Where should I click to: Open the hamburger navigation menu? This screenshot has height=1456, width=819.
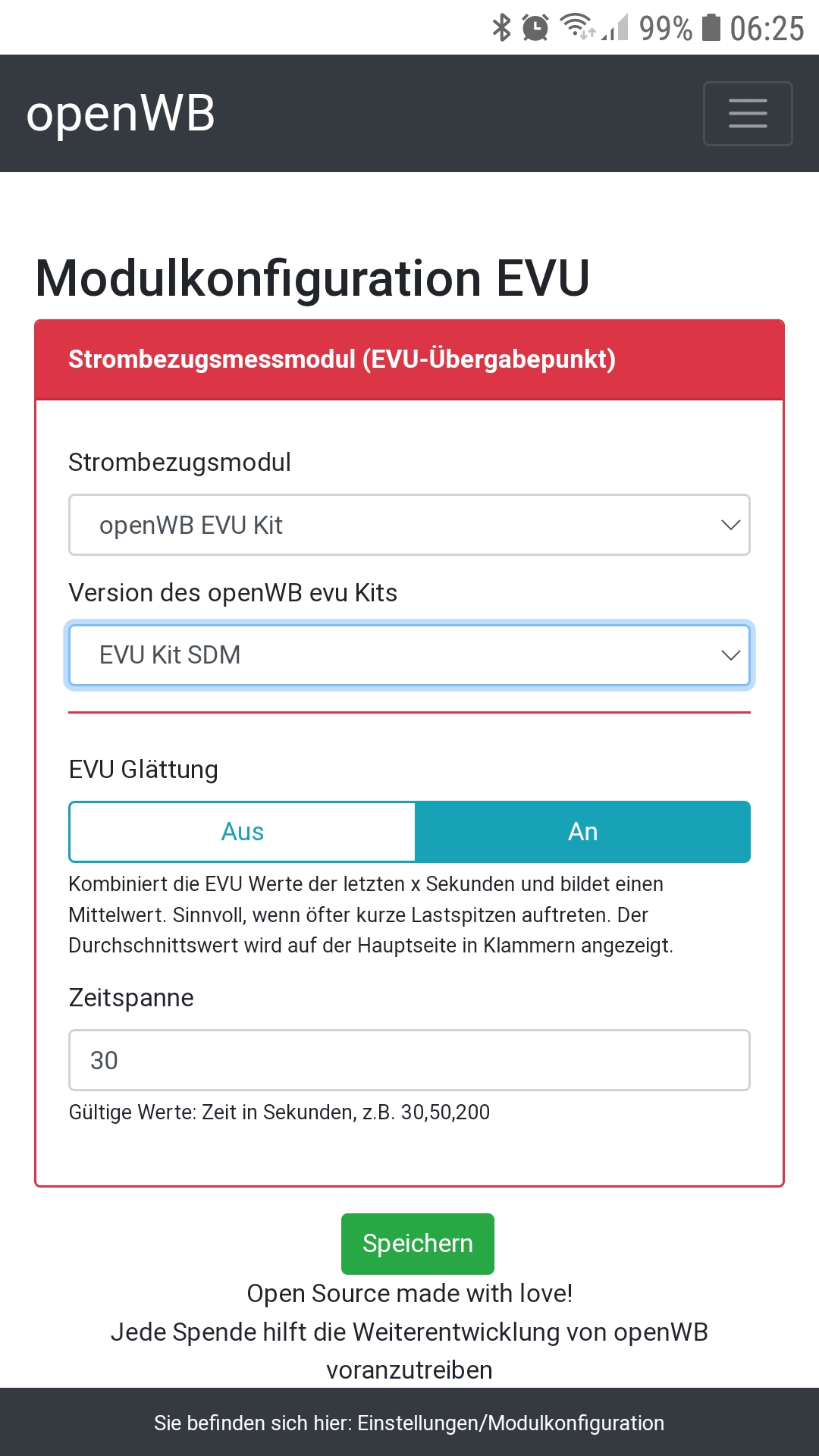click(x=748, y=114)
